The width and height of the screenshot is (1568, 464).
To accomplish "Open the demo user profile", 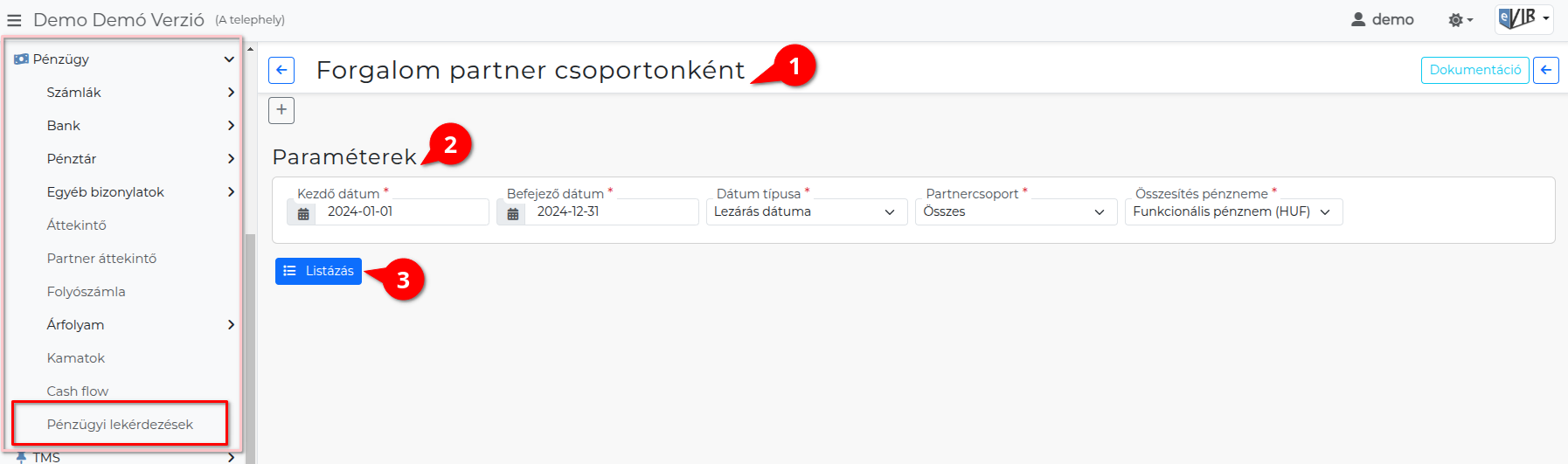I will tap(1383, 19).
